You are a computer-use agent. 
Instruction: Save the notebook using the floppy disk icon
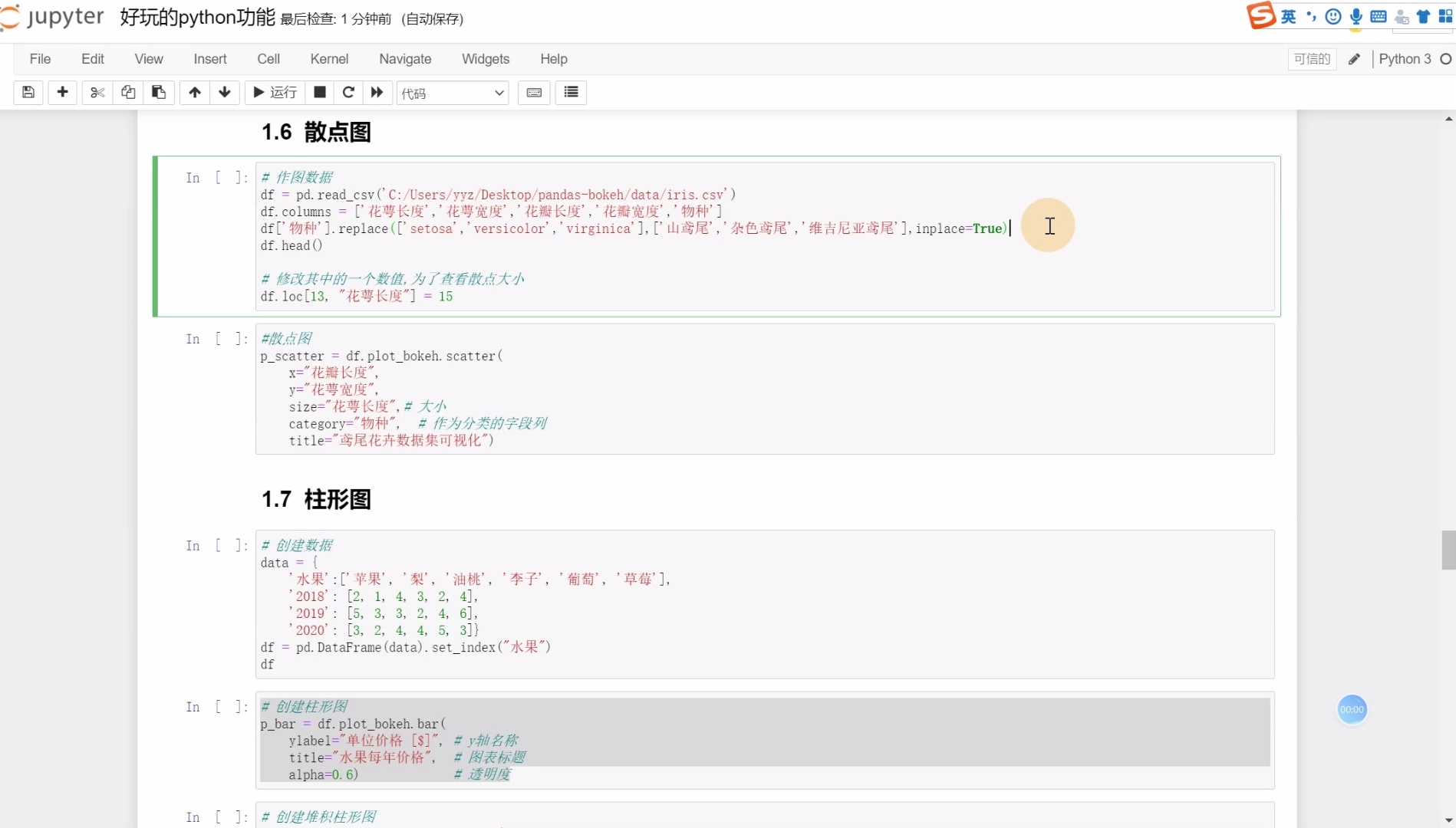point(28,92)
